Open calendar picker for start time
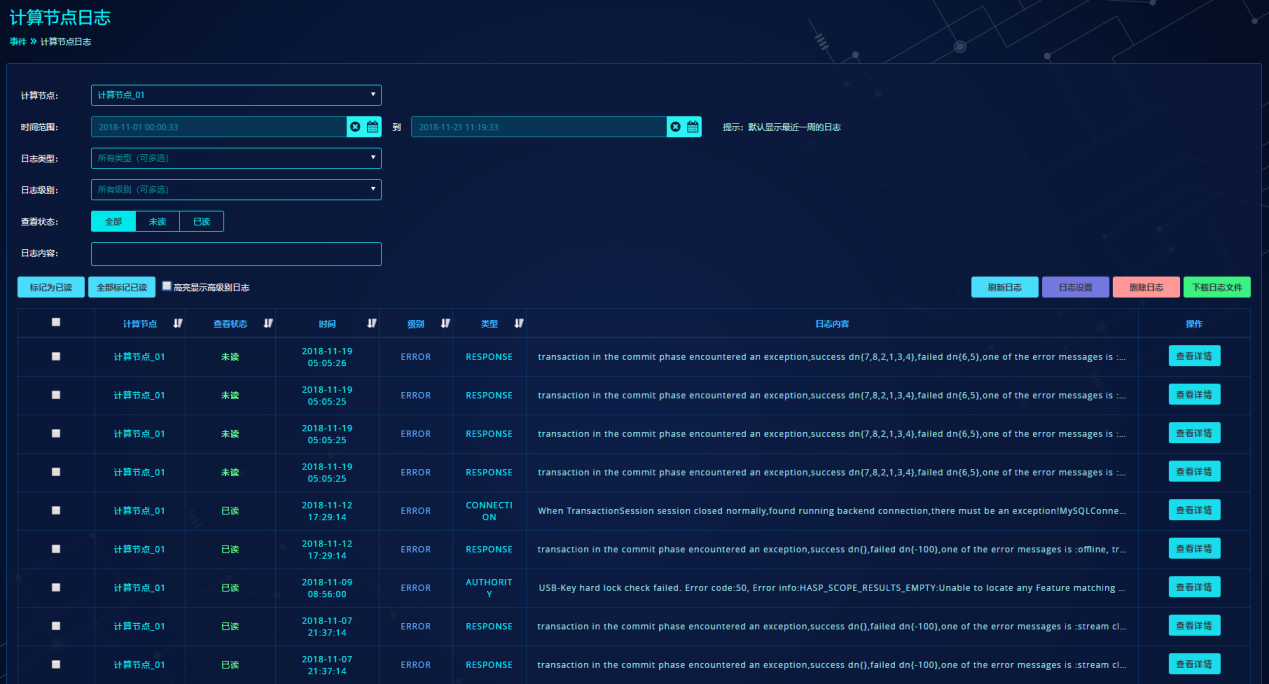This screenshot has width=1269, height=684. [373, 127]
